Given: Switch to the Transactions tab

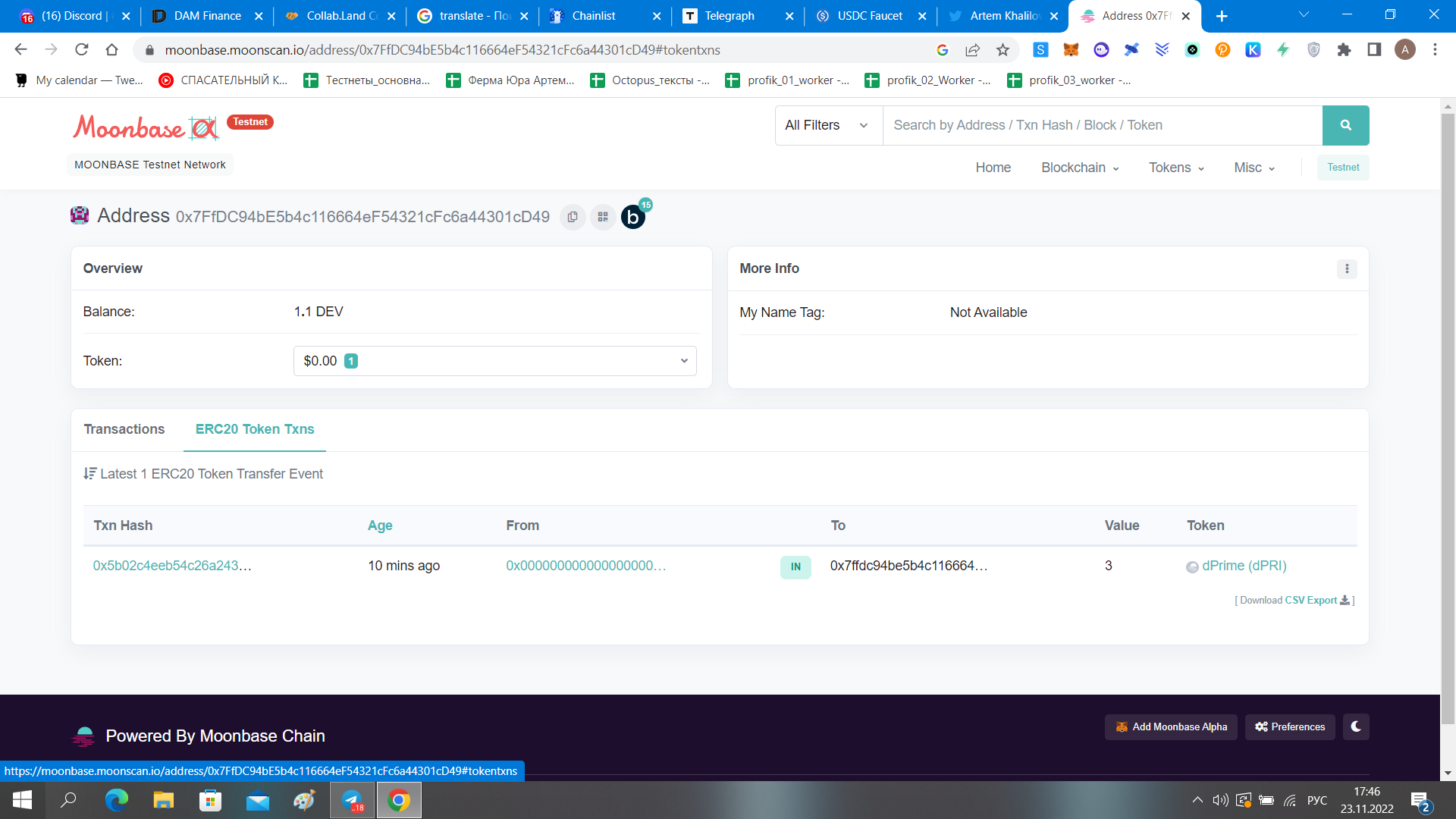Looking at the screenshot, I should click(x=124, y=429).
